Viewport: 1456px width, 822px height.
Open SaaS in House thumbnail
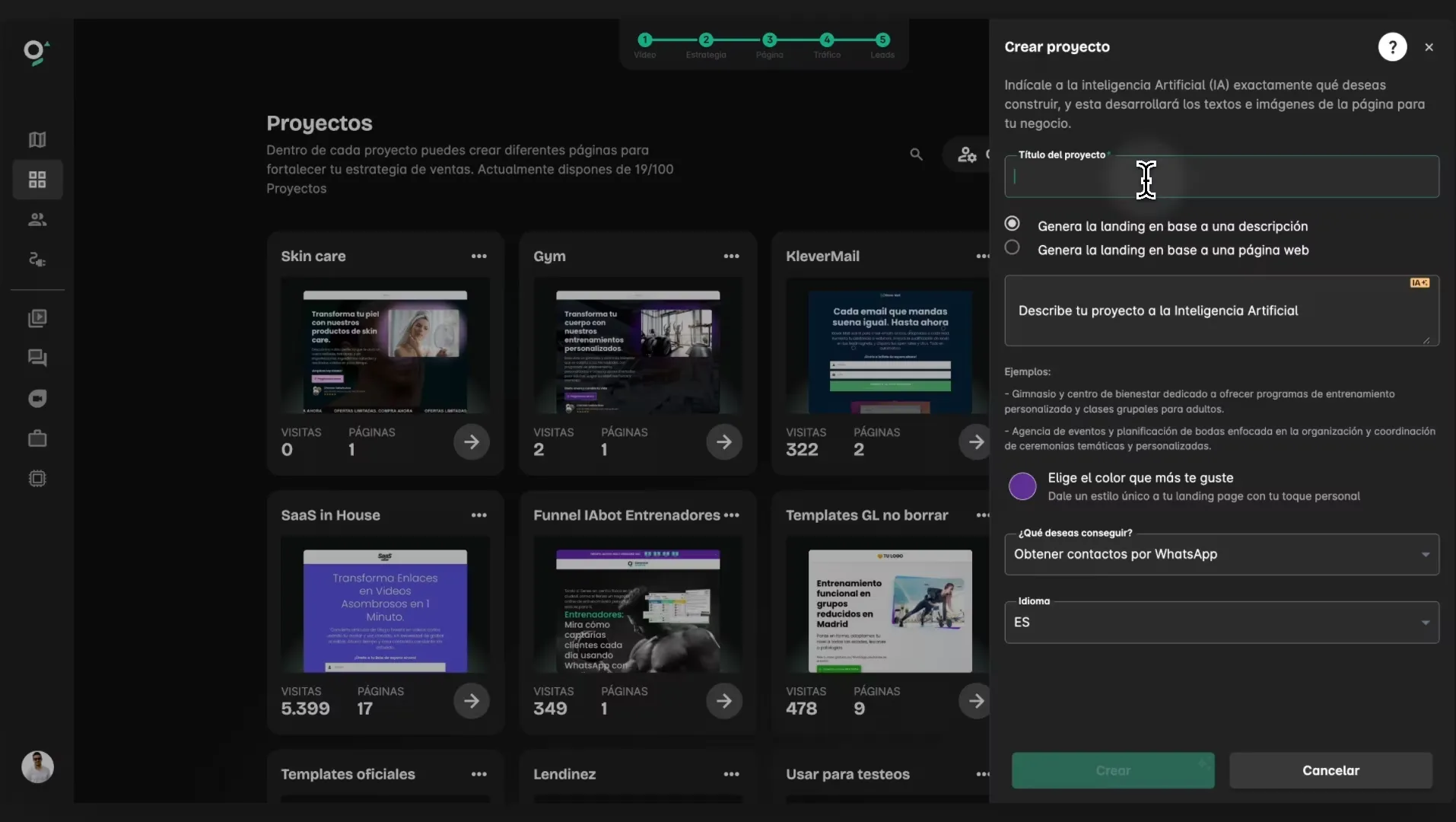(385, 605)
